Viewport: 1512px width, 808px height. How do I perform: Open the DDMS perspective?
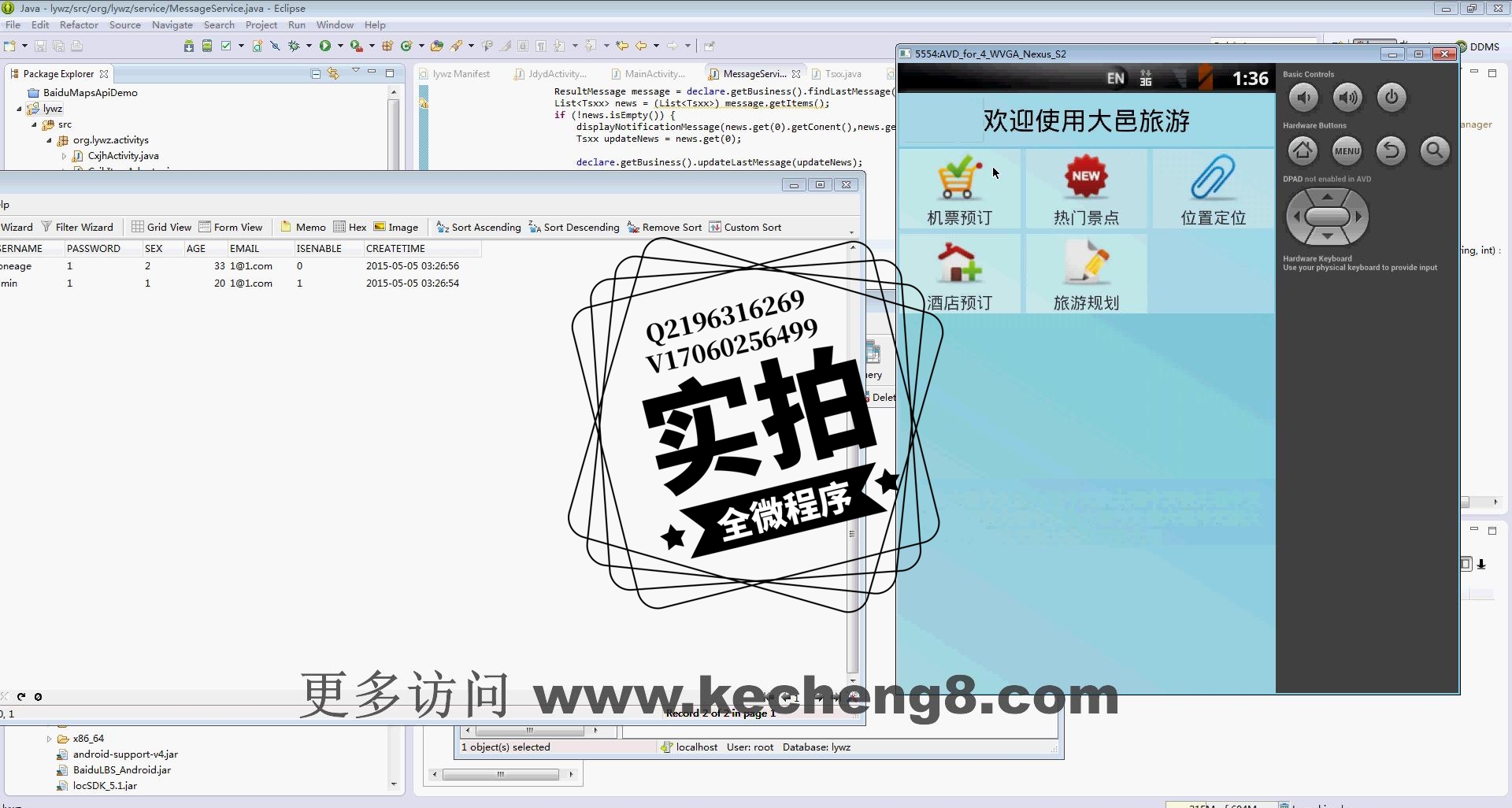tap(1478, 46)
